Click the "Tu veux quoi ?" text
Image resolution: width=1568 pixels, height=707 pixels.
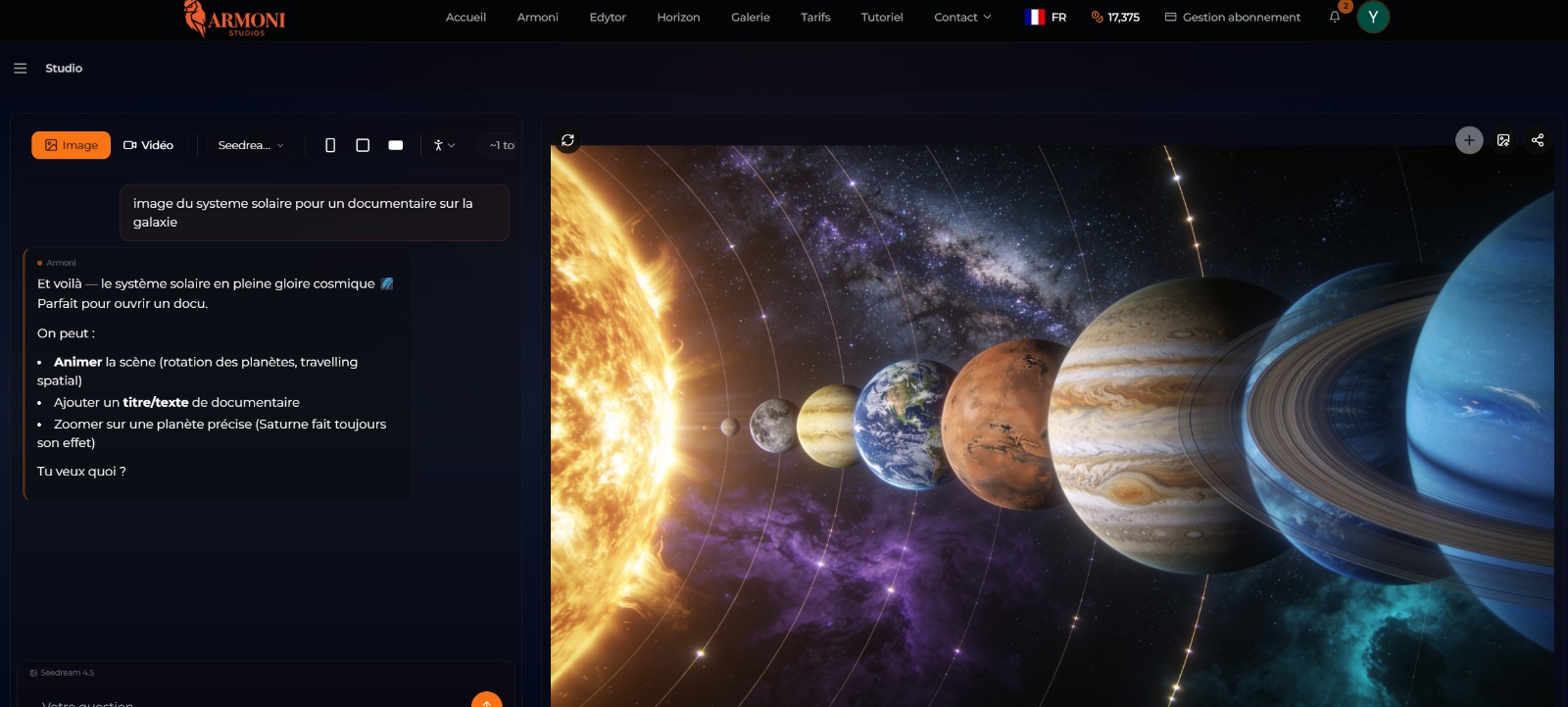81,471
